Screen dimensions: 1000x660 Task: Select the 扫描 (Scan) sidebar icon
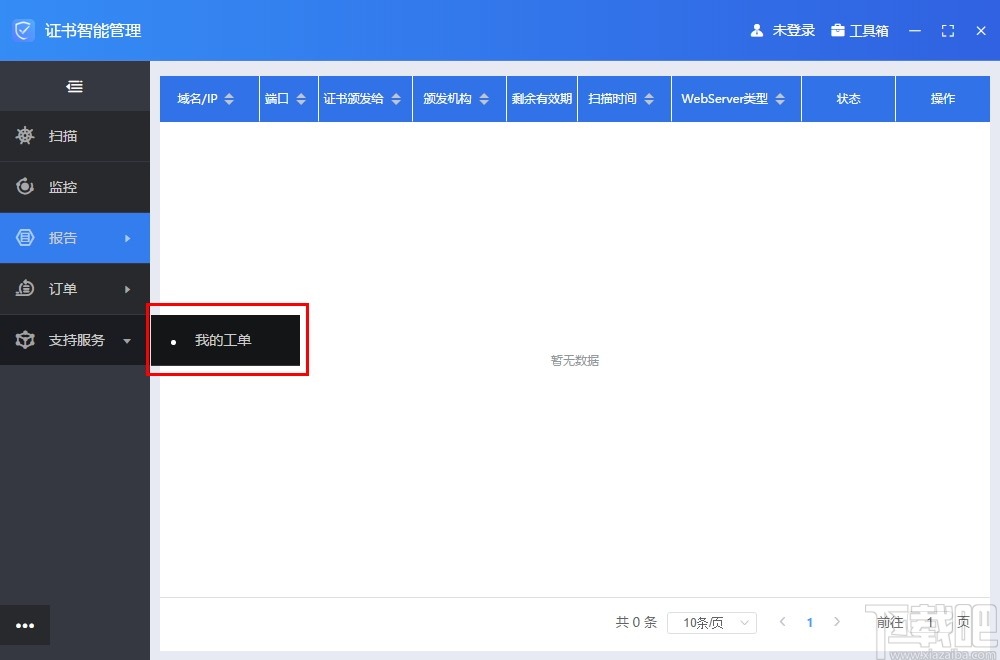pyautogui.click(x=25, y=136)
